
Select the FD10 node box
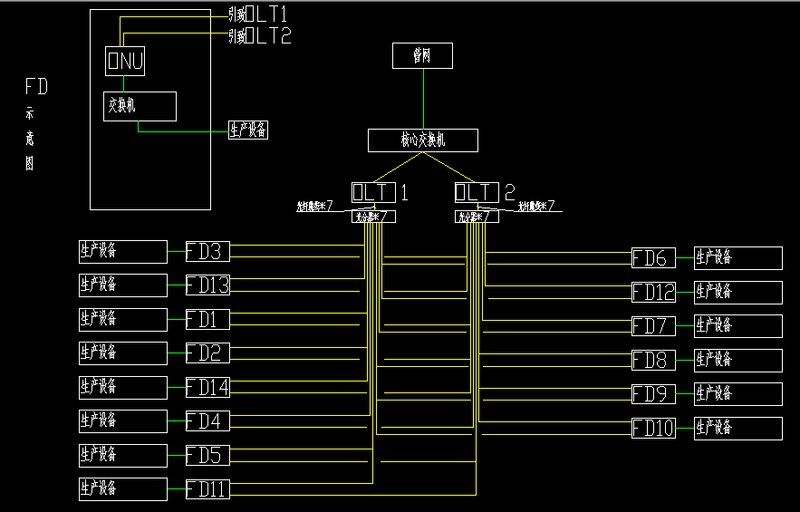coord(652,428)
